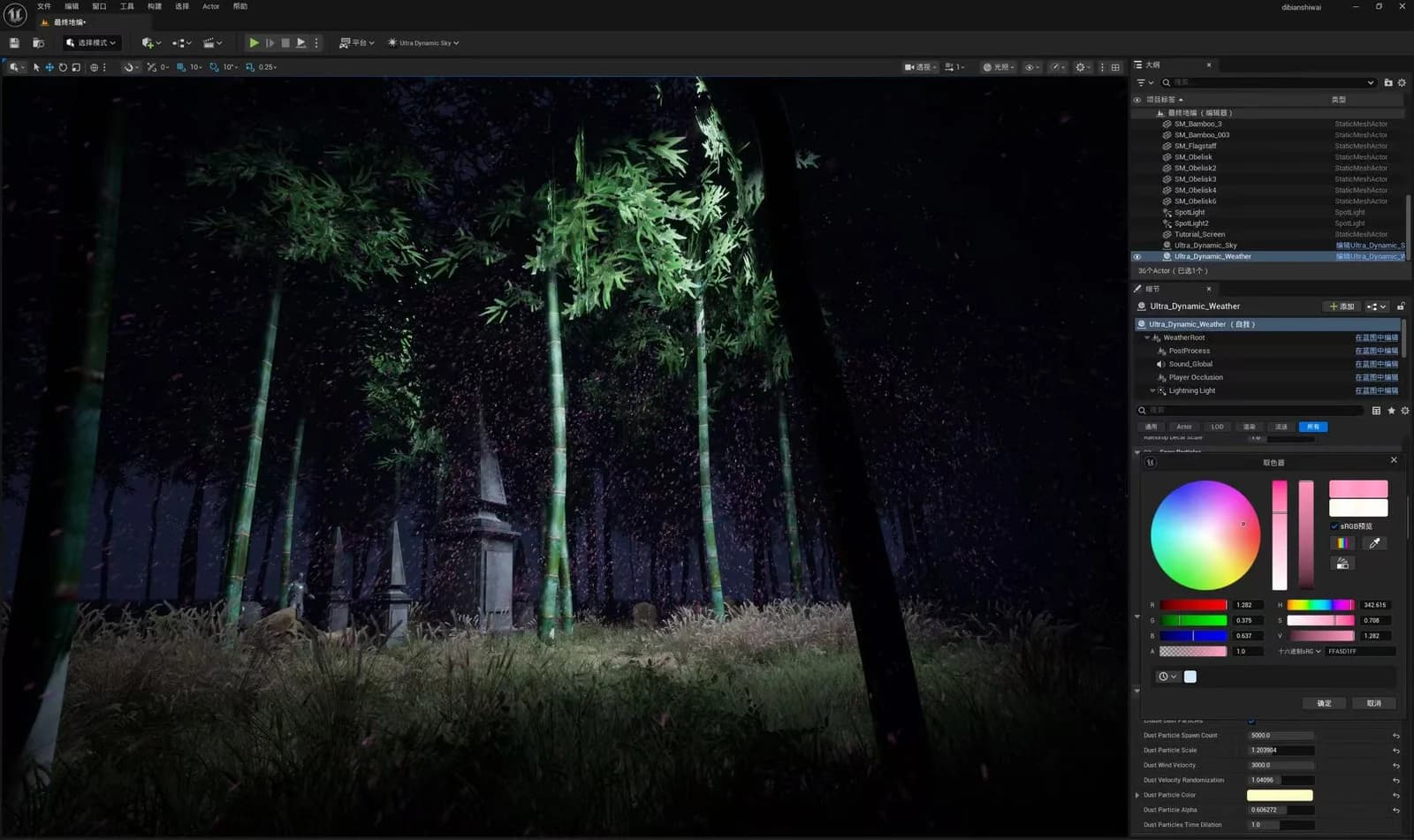Click the outliner create-folder icon
This screenshot has height=840, width=1414.
pos(1388,82)
